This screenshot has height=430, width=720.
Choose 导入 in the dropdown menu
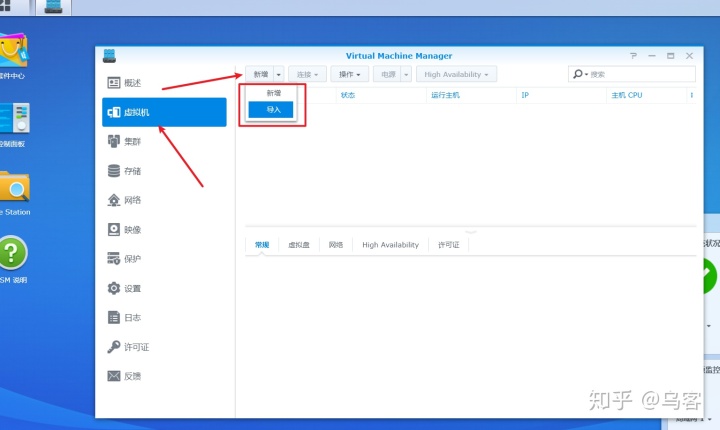[x=271, y=110]
